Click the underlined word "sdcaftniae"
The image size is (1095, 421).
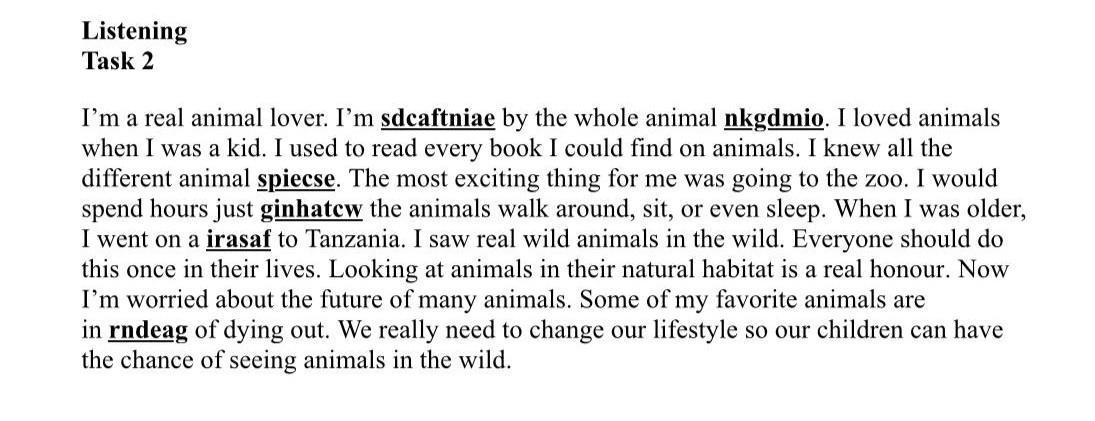tap(438, 119)
